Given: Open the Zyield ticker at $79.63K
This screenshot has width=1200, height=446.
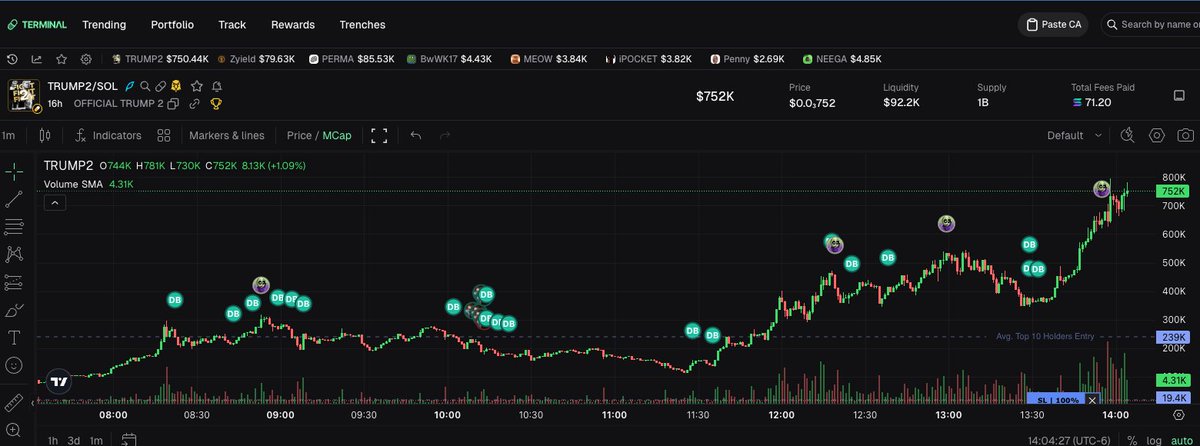Looking at the screenshot, I should [256, 59].
